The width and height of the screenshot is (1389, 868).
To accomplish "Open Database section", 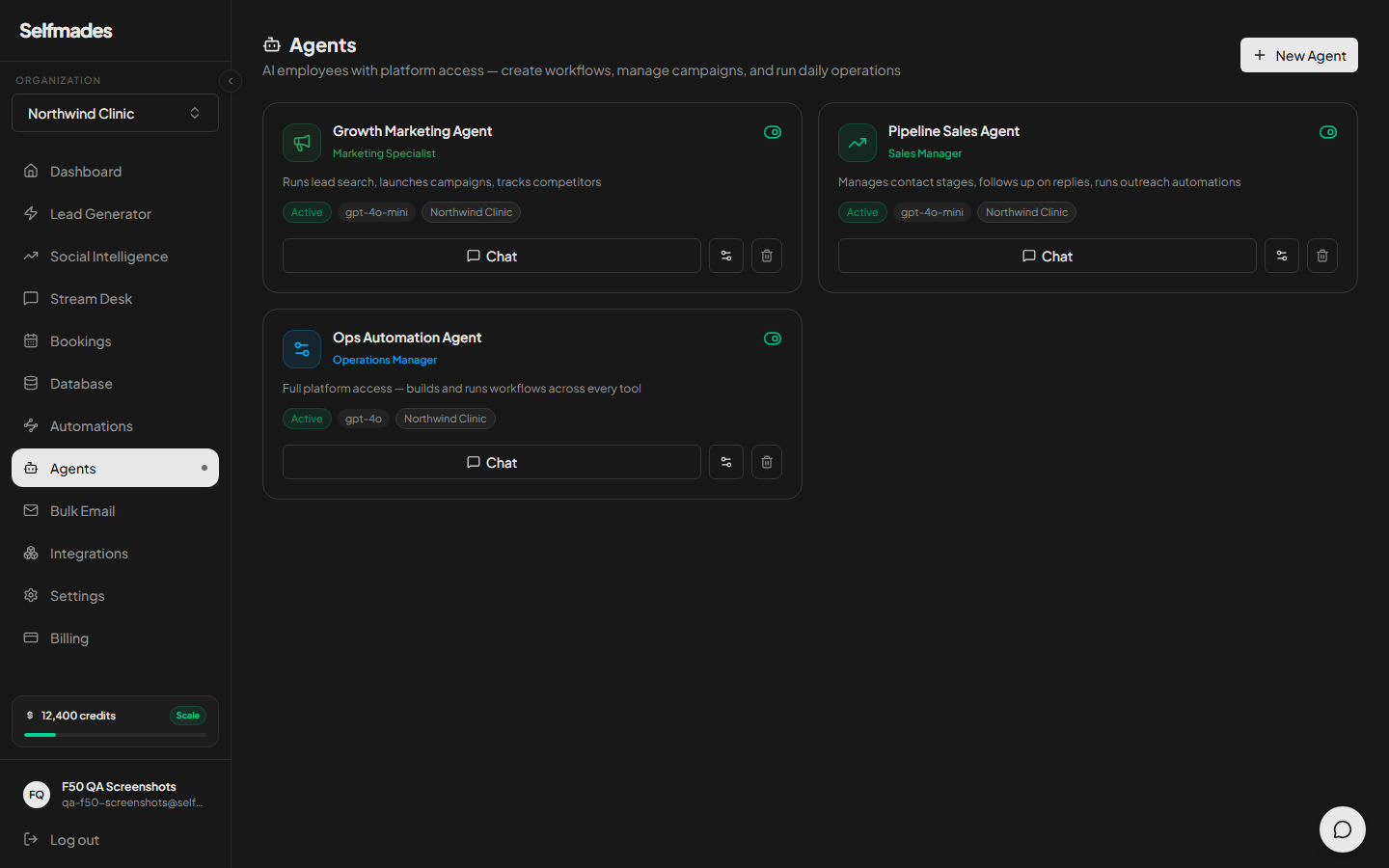I will tap(115, 383).
